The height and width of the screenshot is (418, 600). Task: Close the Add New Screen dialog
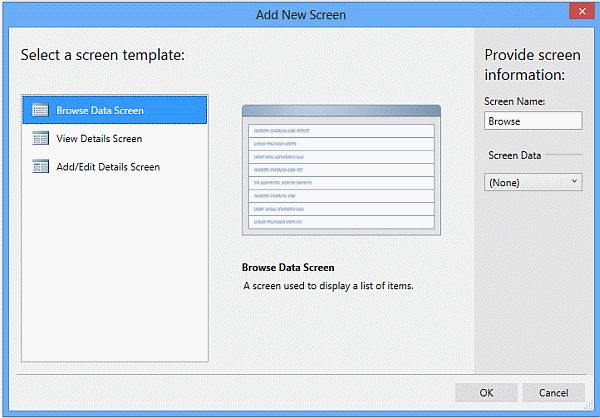point(582,11)
